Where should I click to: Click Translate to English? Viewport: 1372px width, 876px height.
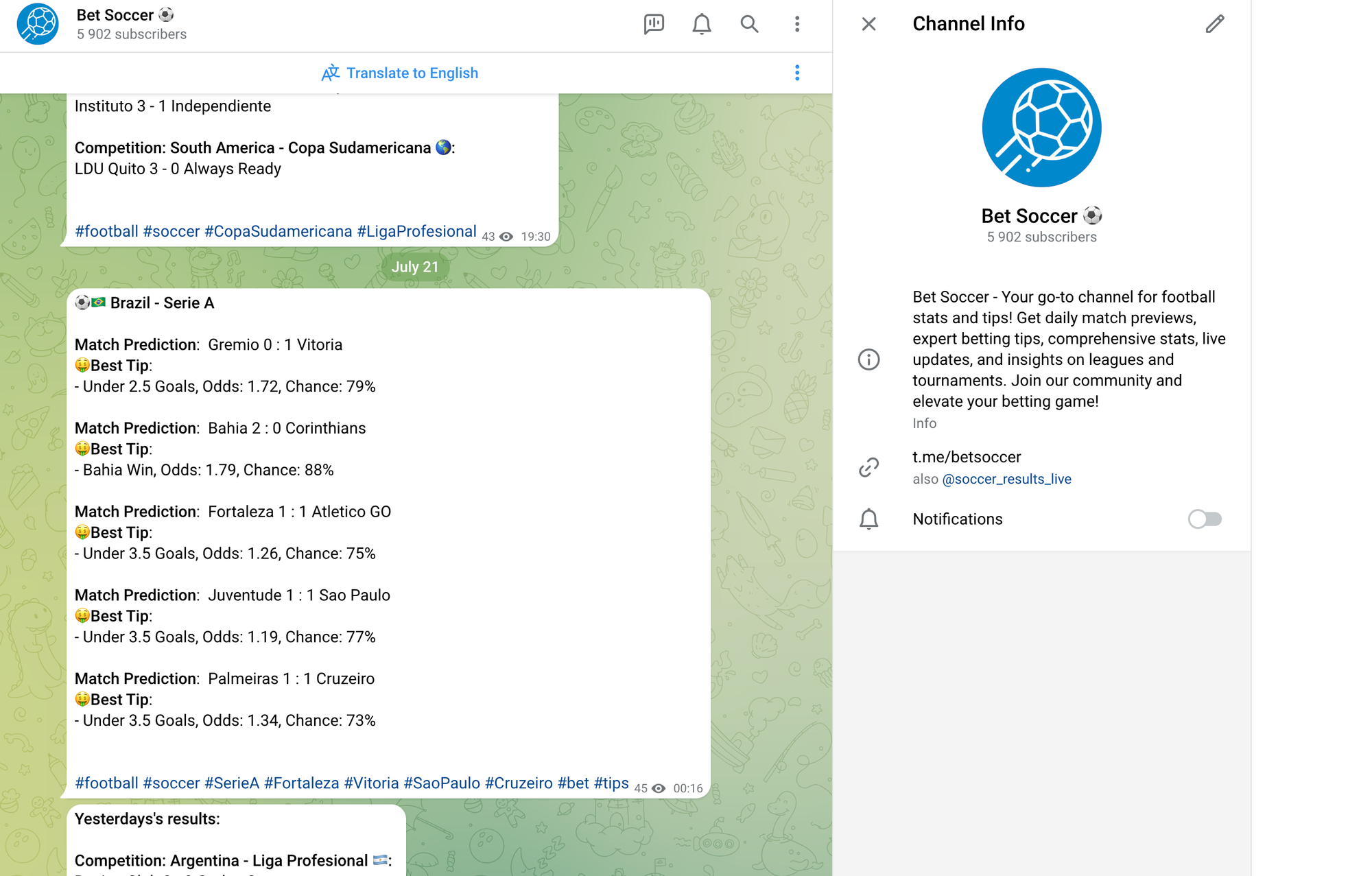coord(400,73)
